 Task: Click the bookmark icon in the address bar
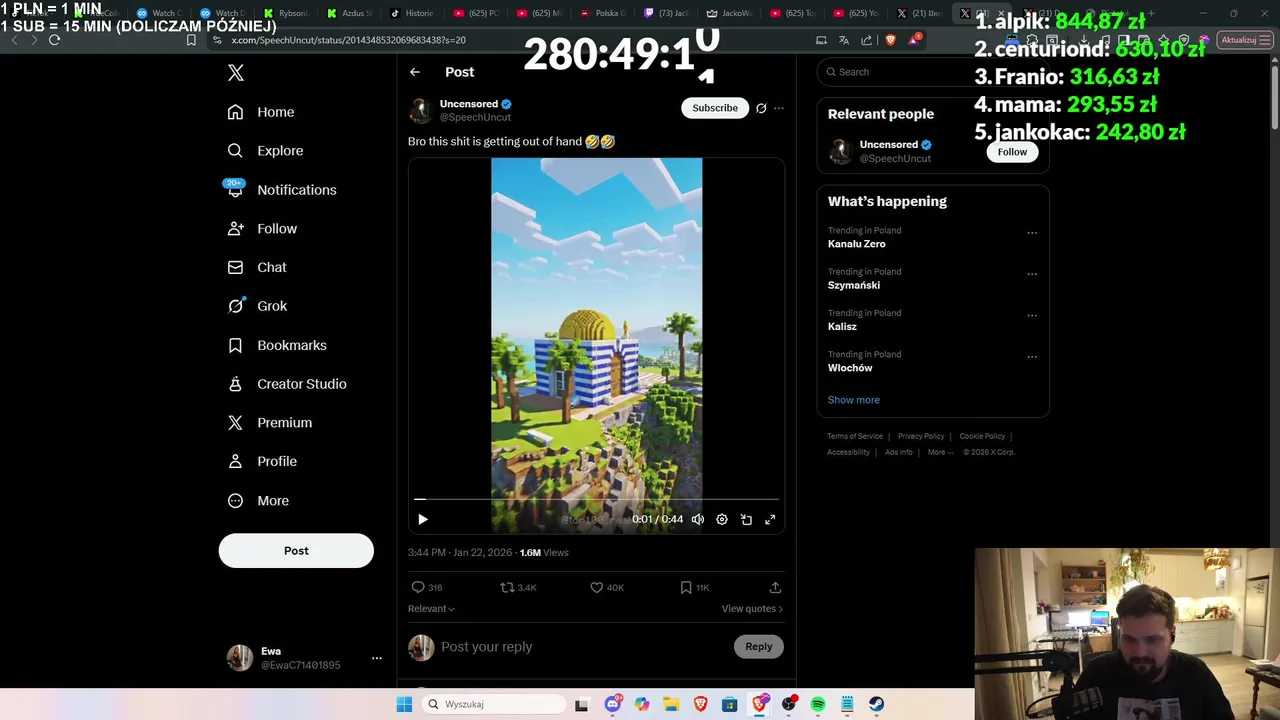(191, 40)
